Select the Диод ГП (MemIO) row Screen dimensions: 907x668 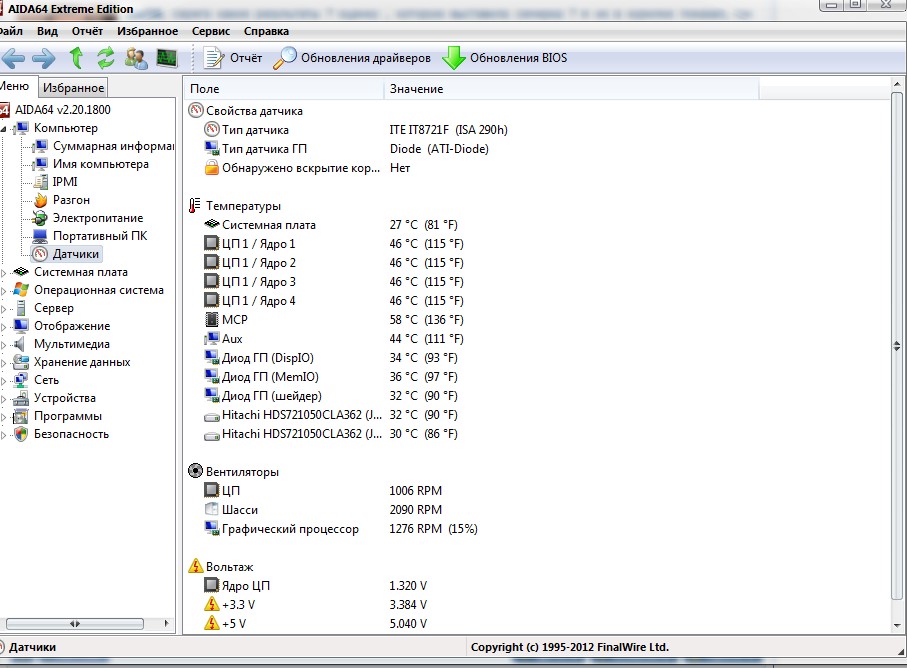click(x=331, y=377)
